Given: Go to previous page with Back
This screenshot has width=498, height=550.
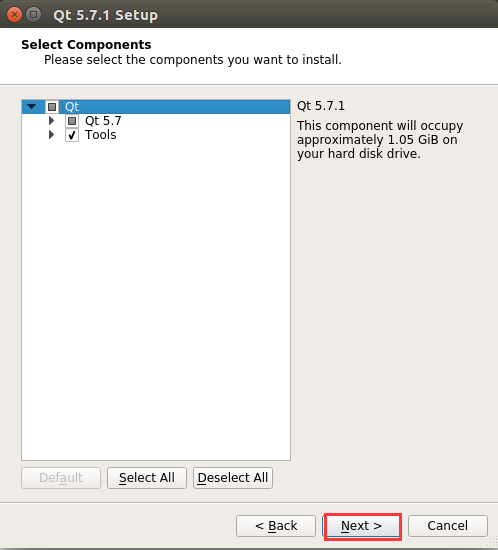Looking at the screenshot, I should click(x=276, y=526).
